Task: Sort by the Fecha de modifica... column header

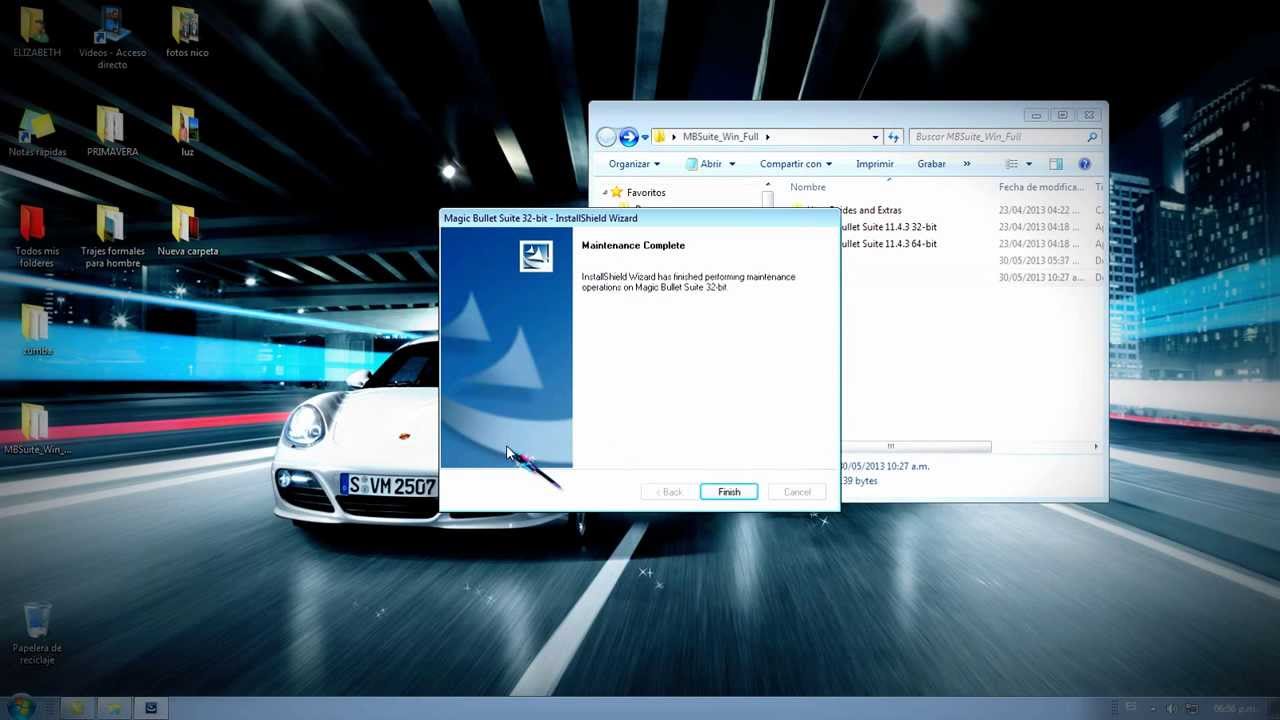Action: pos(1041,187)
